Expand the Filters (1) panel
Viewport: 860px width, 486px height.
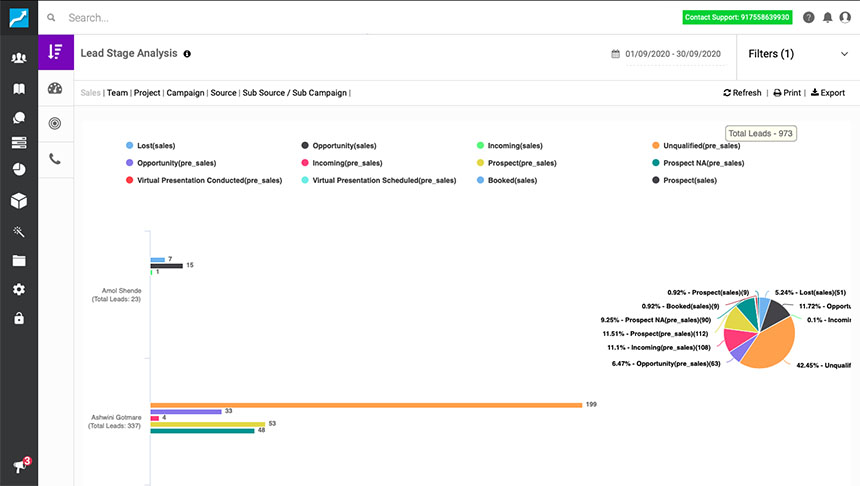point(797,54)
